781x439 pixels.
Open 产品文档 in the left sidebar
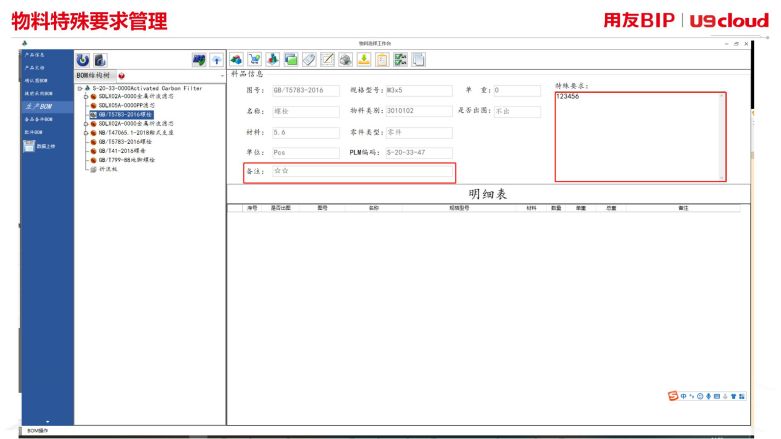35,67
